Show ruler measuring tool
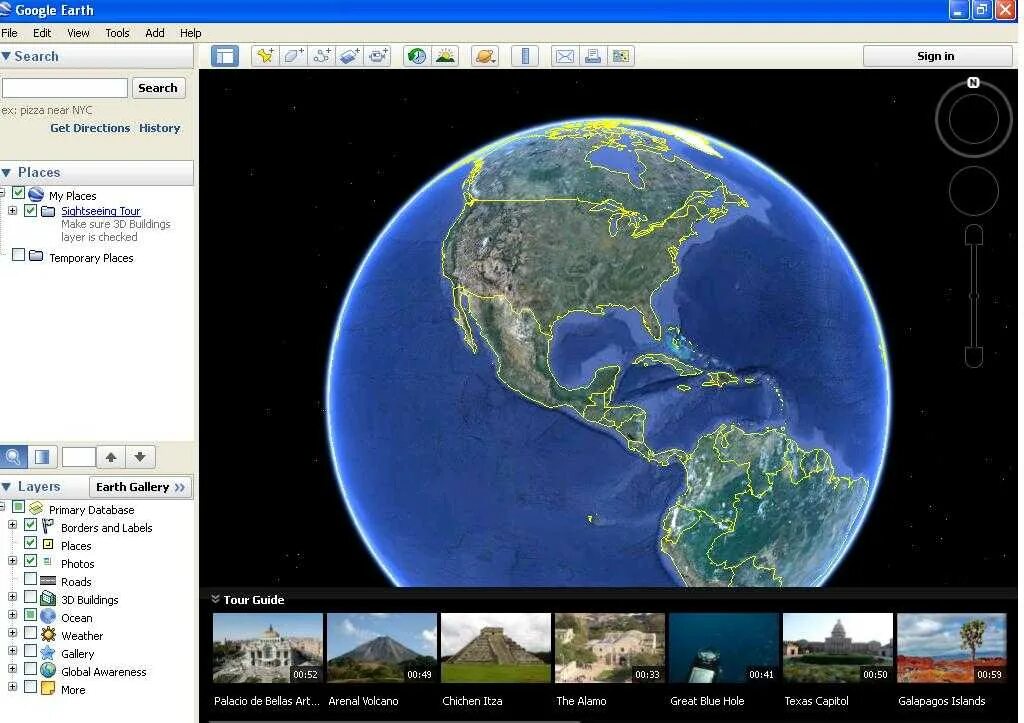The width and height of the screenshot is (1024, 723). point(525,56)
